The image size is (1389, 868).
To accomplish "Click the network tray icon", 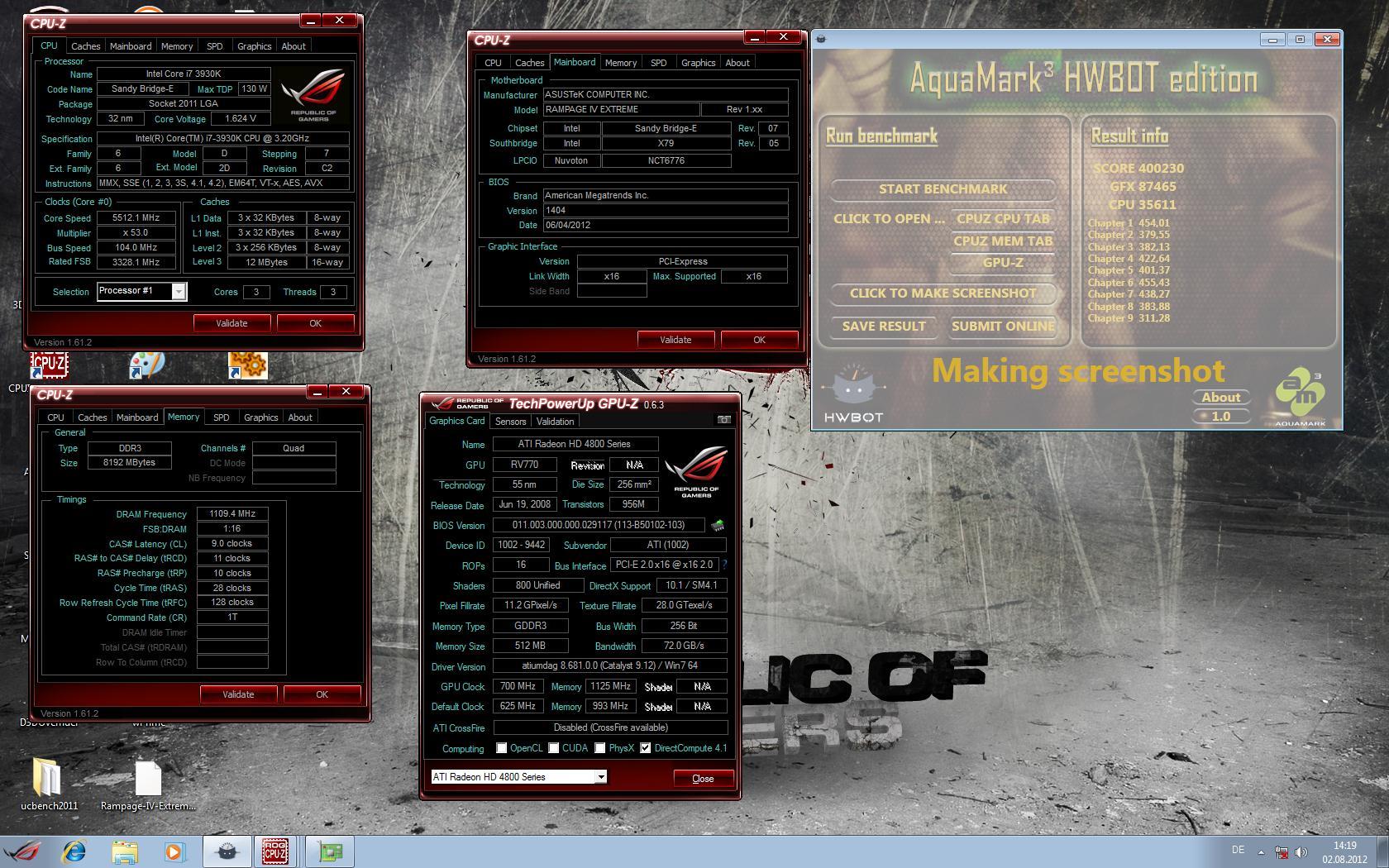I will pos(1281,852).
